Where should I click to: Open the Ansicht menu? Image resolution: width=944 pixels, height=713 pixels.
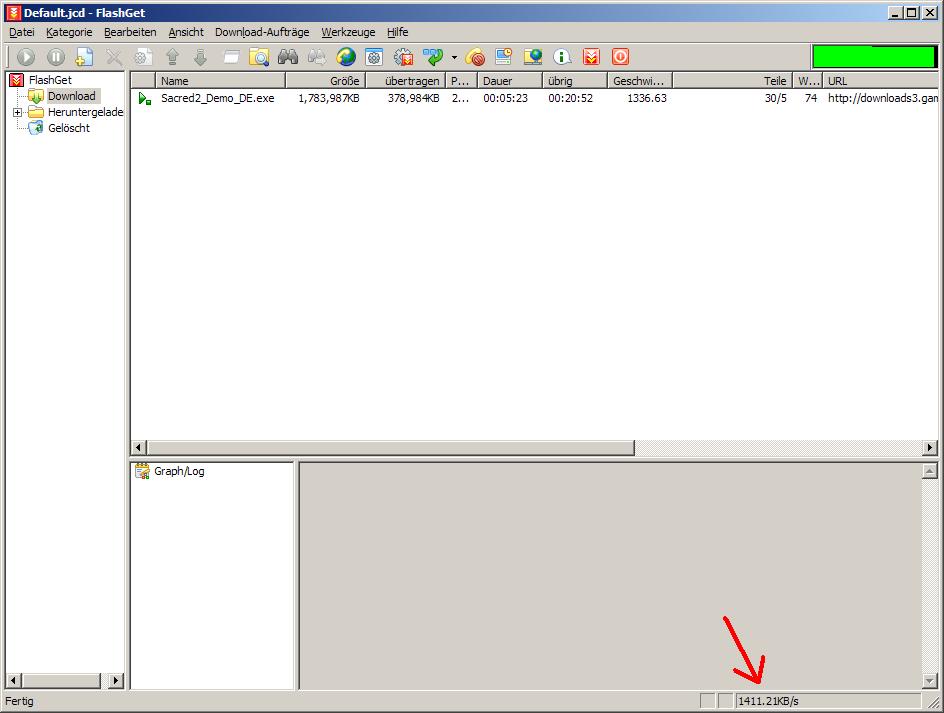click(186, 33)
